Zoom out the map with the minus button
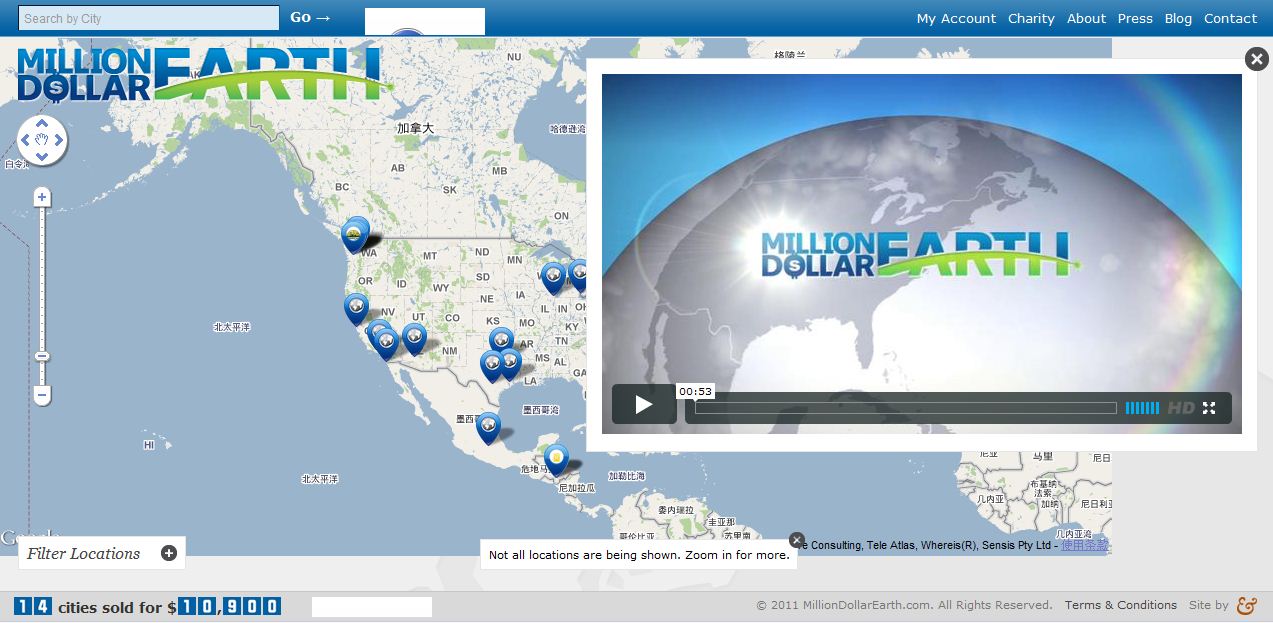 [x=42, y=396]
